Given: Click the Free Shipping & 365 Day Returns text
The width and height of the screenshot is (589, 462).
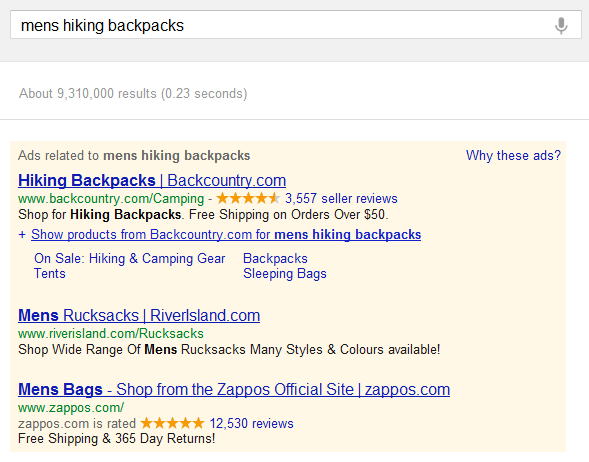Looking at the screenshot, I should point(116,439).
